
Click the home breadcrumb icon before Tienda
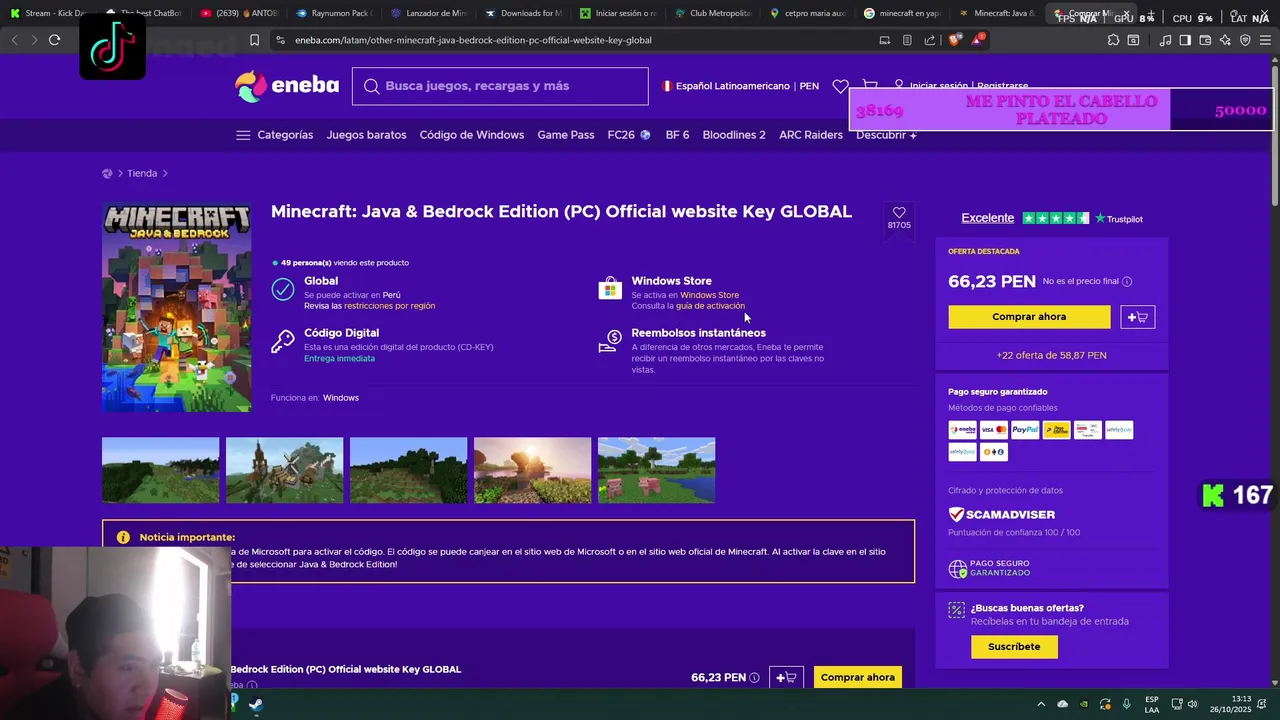coord(107,173)
